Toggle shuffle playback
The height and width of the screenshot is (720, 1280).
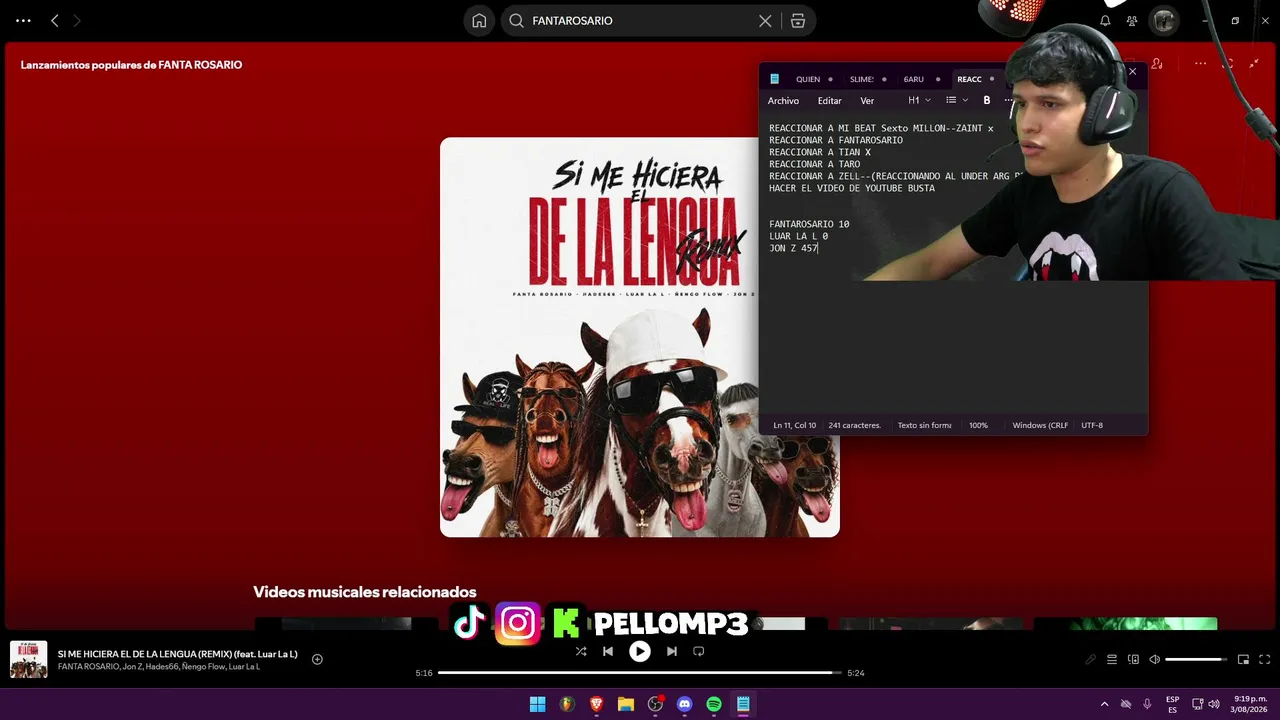(x=581, y=651)
